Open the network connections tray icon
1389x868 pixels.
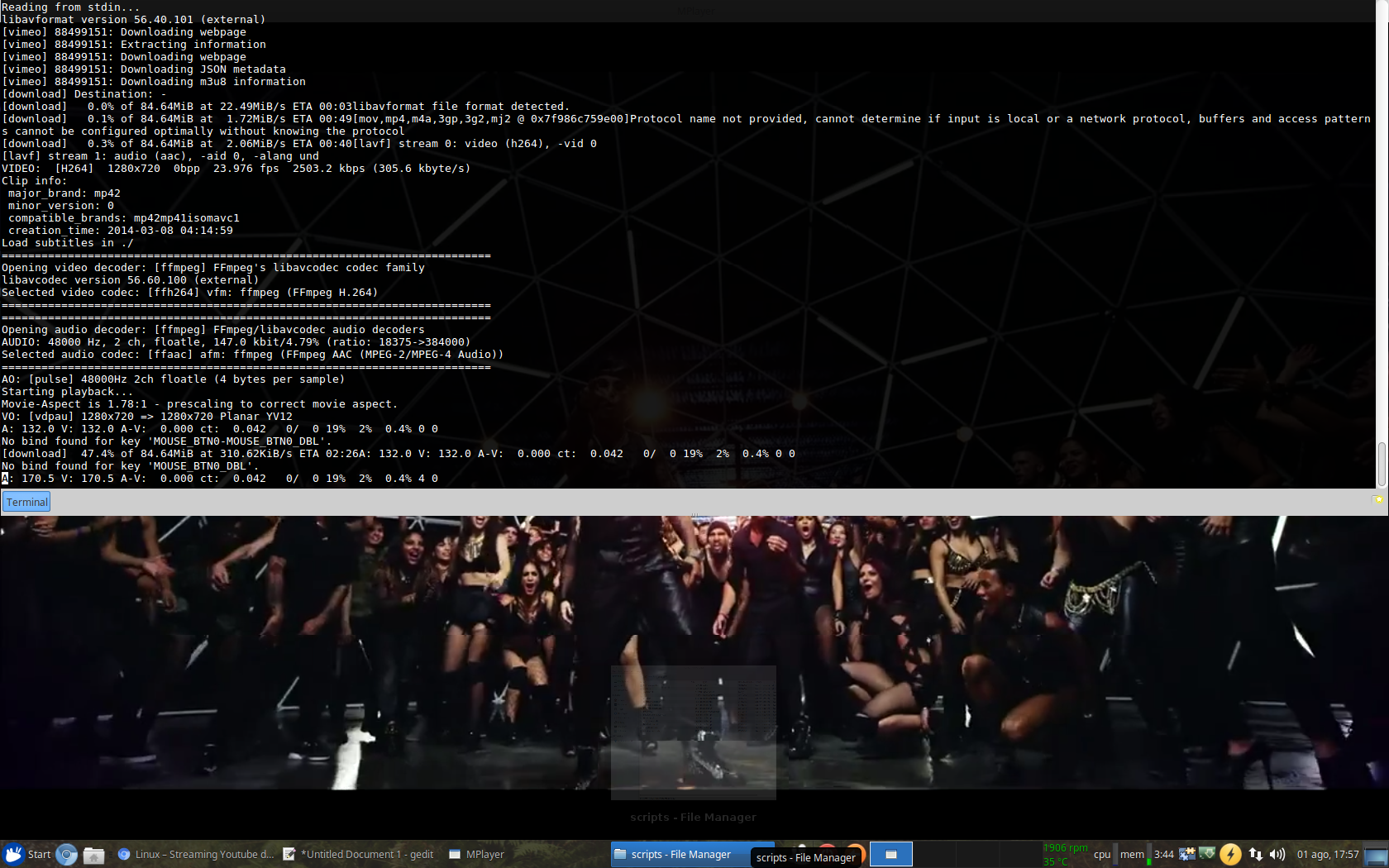click(x=1255, y=854)
